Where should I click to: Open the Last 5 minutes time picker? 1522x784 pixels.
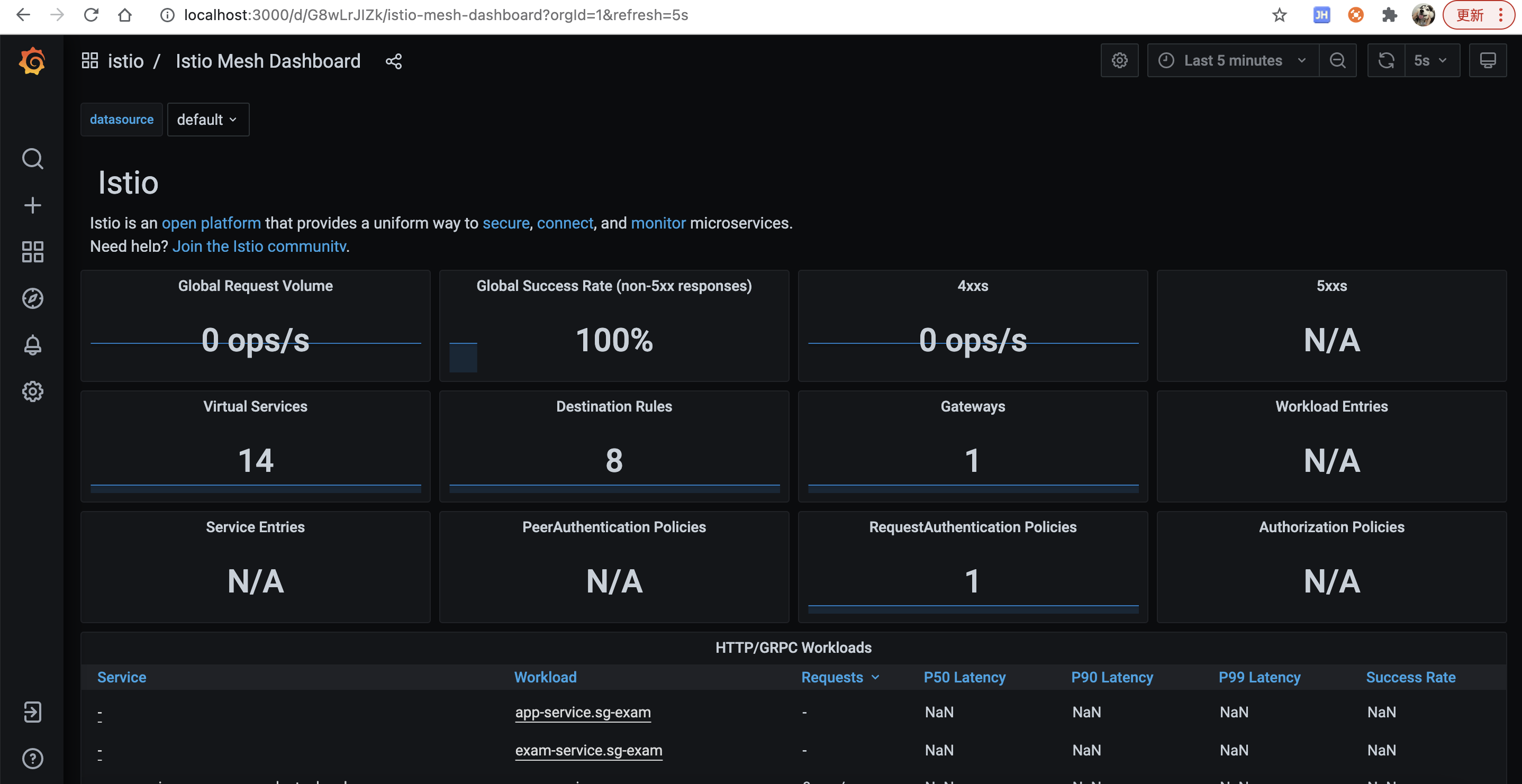point(1233,60)
